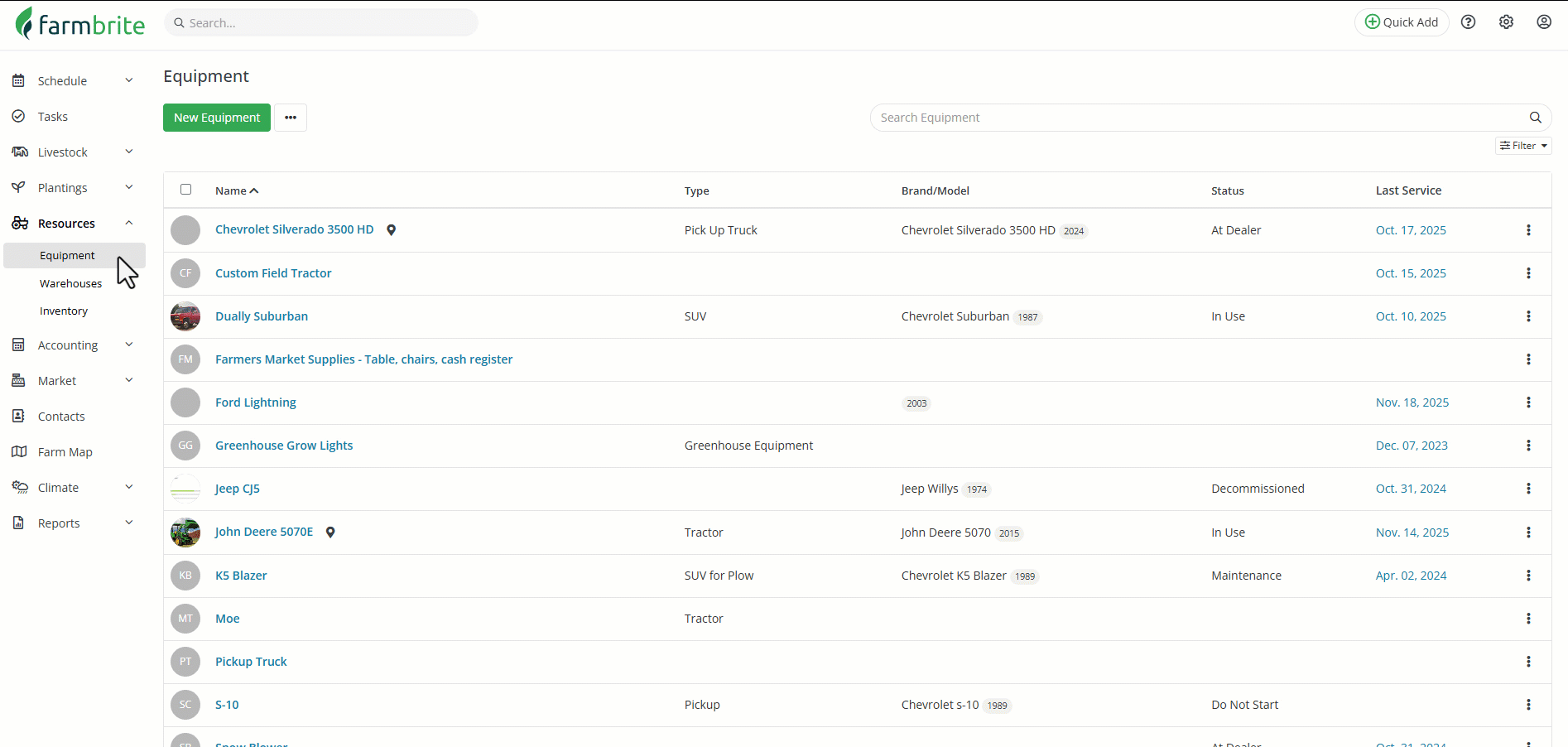Open the Apr. 02, 2024 service date

tap(1412, 576)
